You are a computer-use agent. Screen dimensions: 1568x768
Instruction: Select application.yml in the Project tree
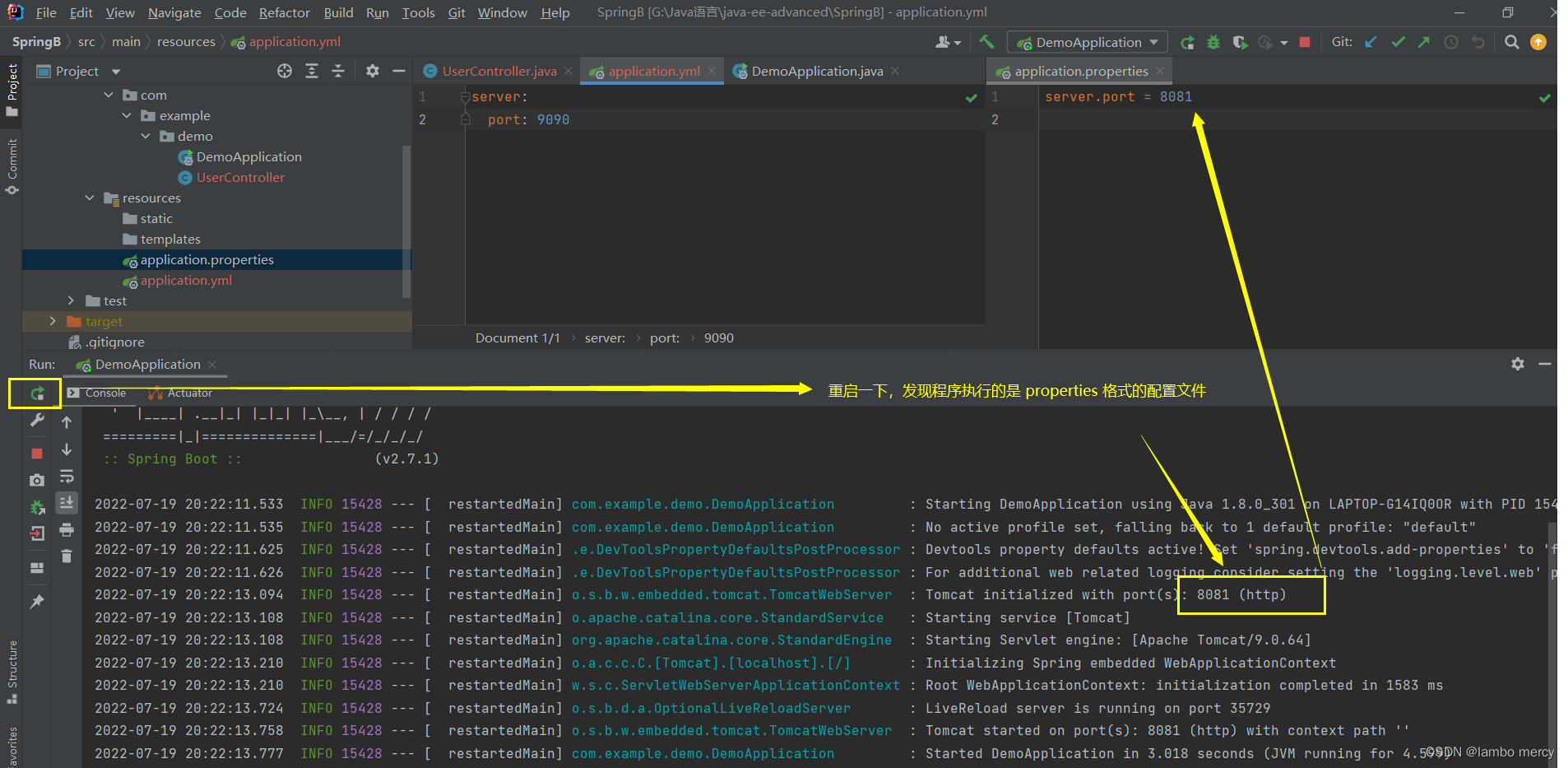coord(186,281)
